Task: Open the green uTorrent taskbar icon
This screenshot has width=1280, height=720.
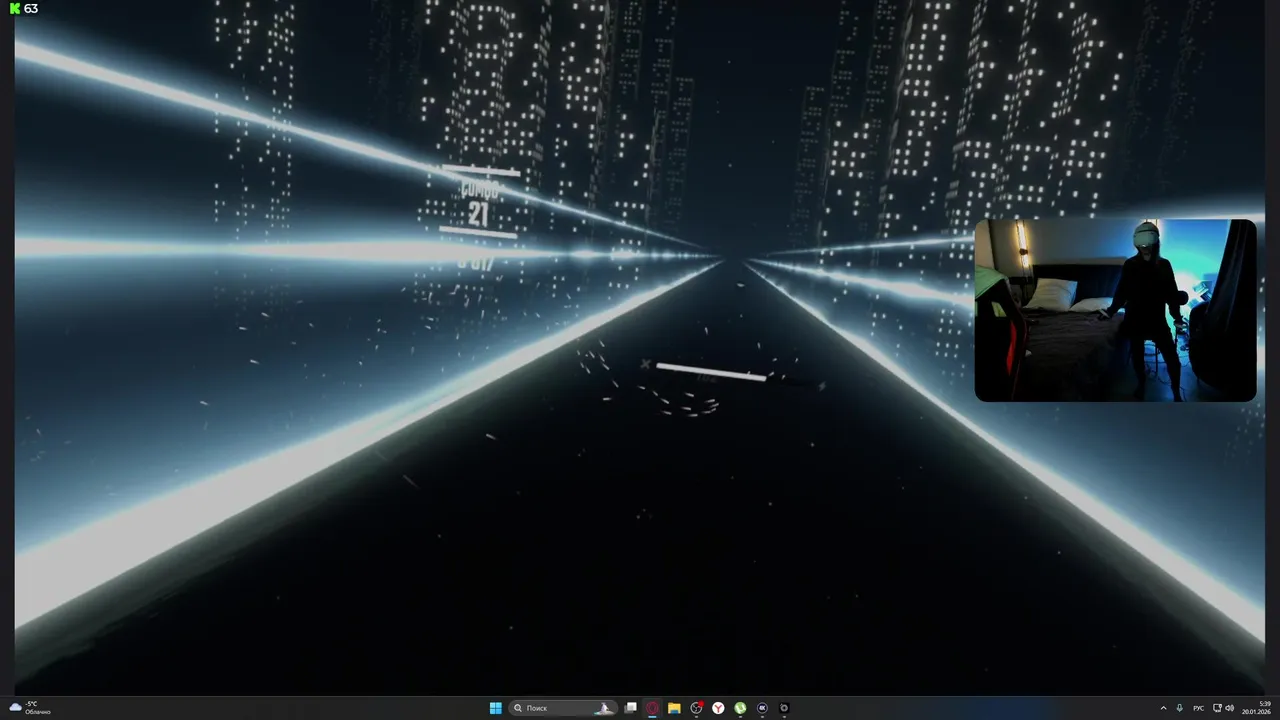Action: [740, 708]
